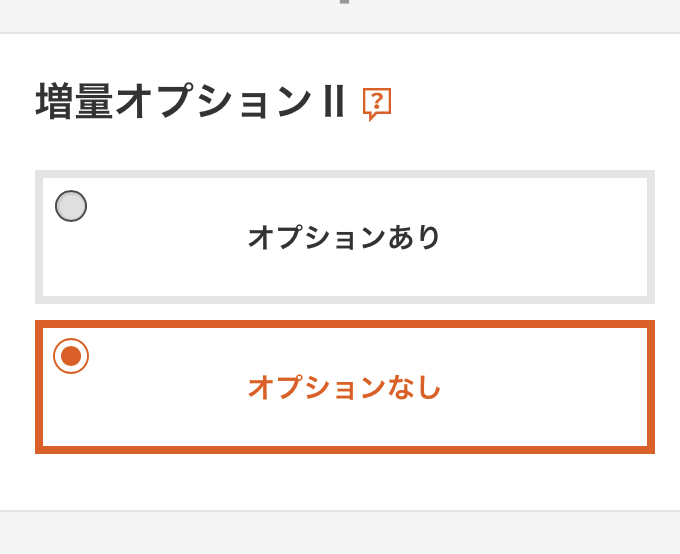
Task: Open the help tooltip beside 増量オプションII
Action: coord(377,104)
